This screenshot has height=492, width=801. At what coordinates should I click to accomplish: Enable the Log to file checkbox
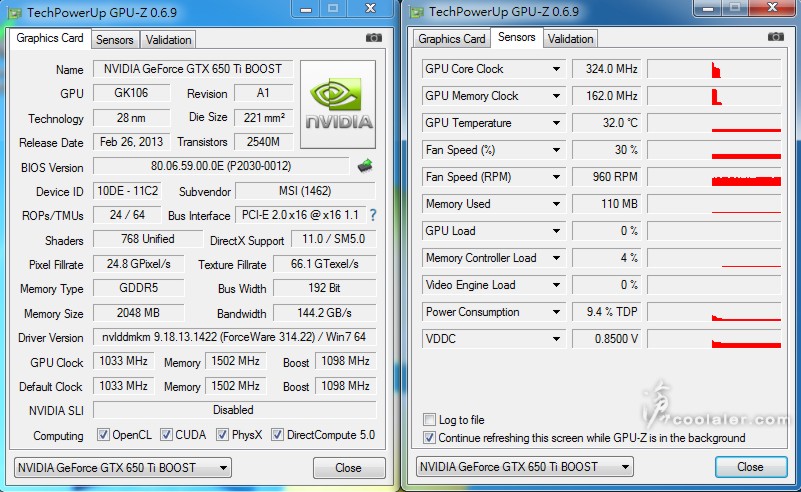coord(429,420)
